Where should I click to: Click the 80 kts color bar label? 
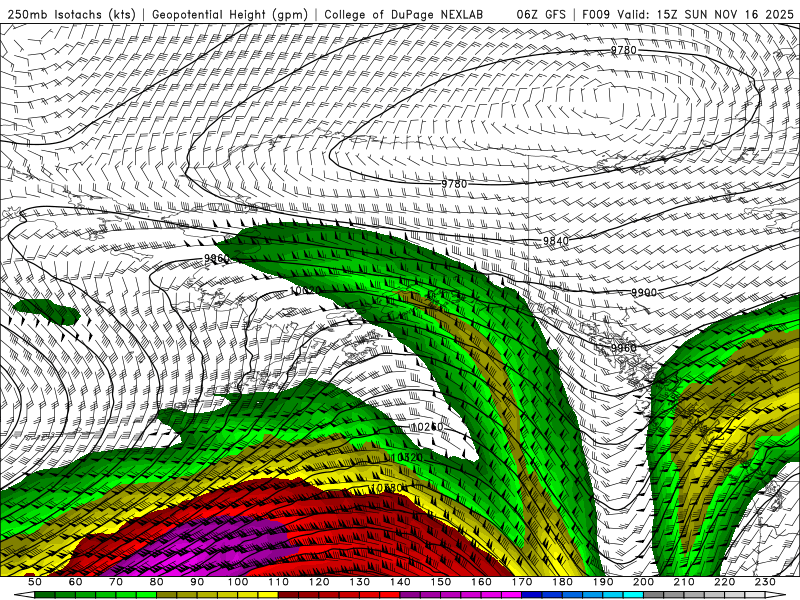coord(157,582)
